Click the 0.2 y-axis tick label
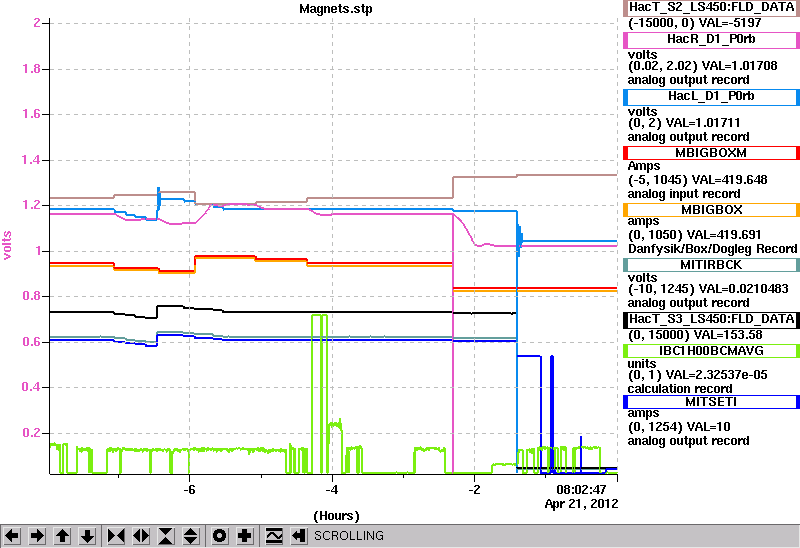Screen dimensions: 800x548 click(31, 433)
